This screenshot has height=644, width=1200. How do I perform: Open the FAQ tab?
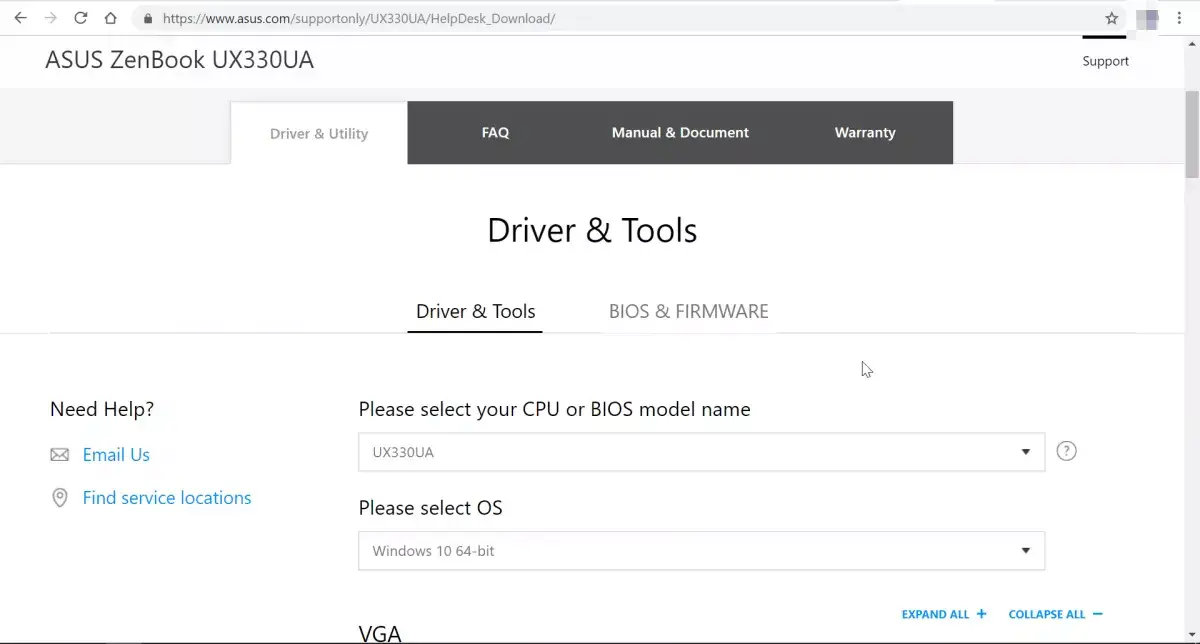point(495,132)
